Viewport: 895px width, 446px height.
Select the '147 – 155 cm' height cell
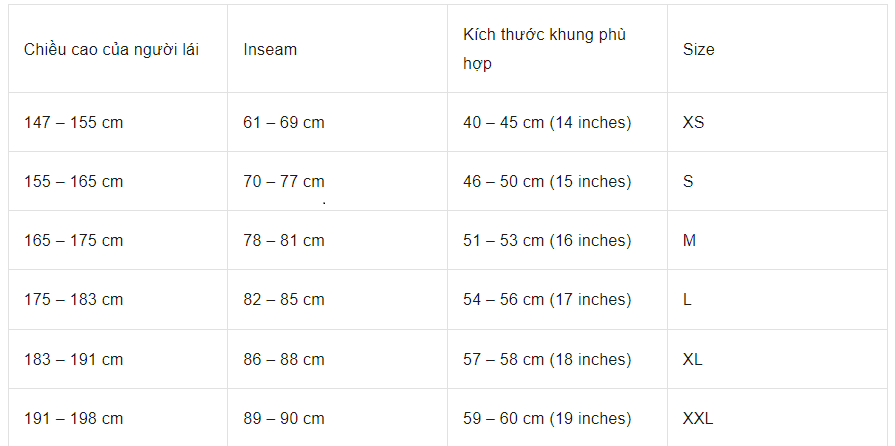pyautogui.click(x=74, y=122)
